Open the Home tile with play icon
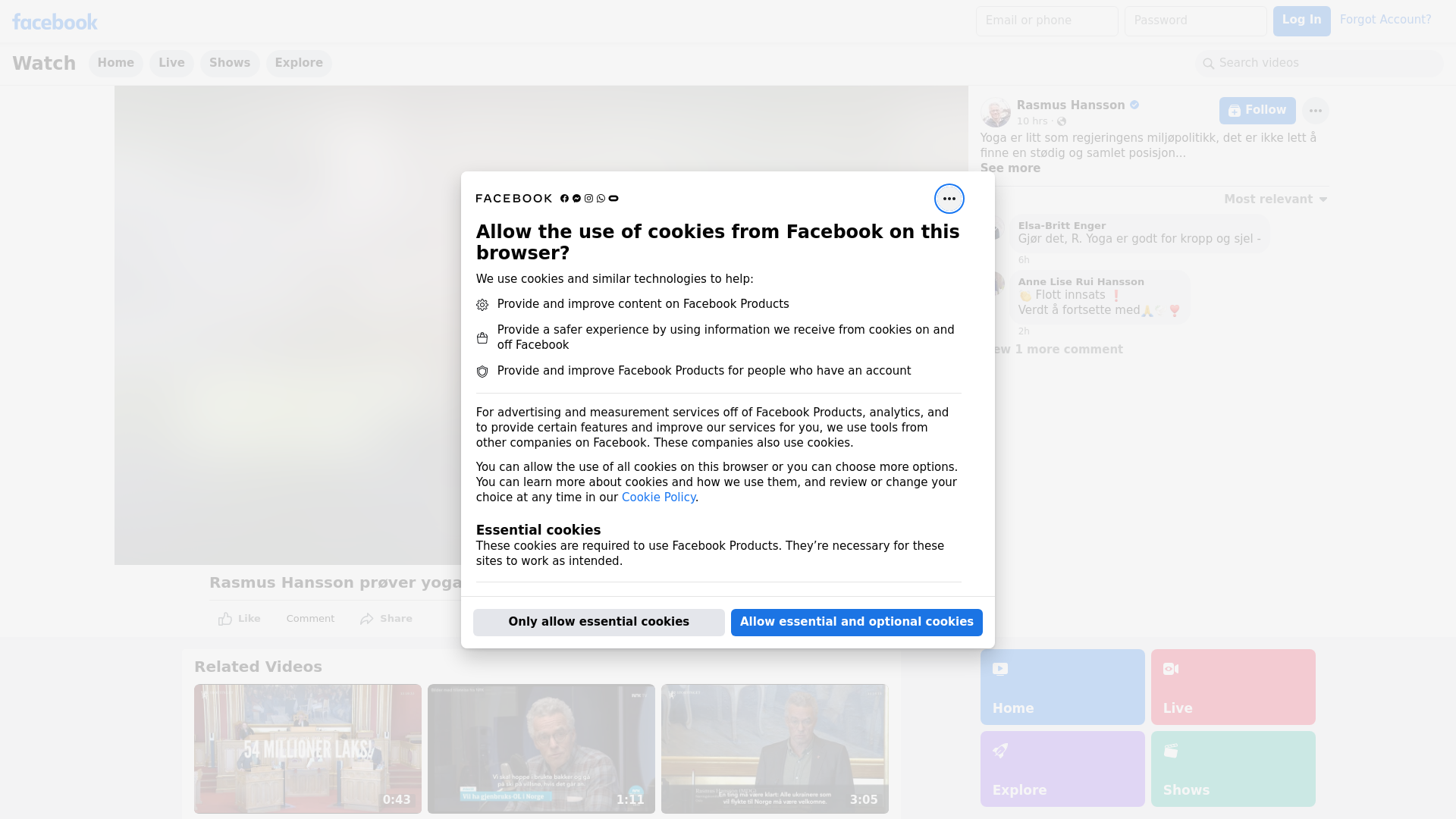Image resolution: width=1456 pixels, height=819 pixels. click(x=1062, y=686)
